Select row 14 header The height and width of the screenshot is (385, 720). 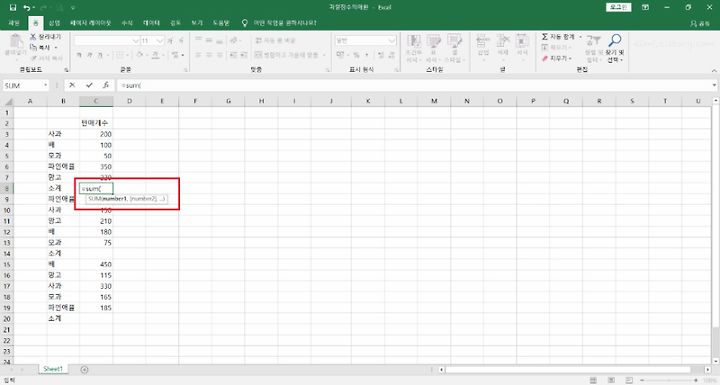click(x=7, y=254)
